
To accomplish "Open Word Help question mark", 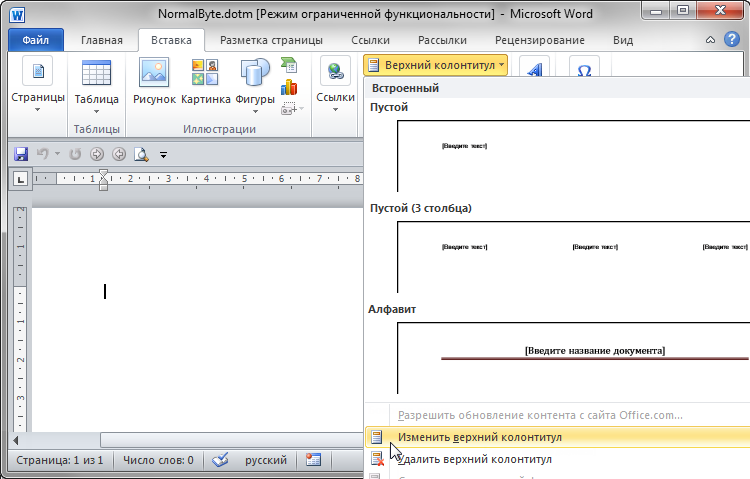I will [732, 39].
